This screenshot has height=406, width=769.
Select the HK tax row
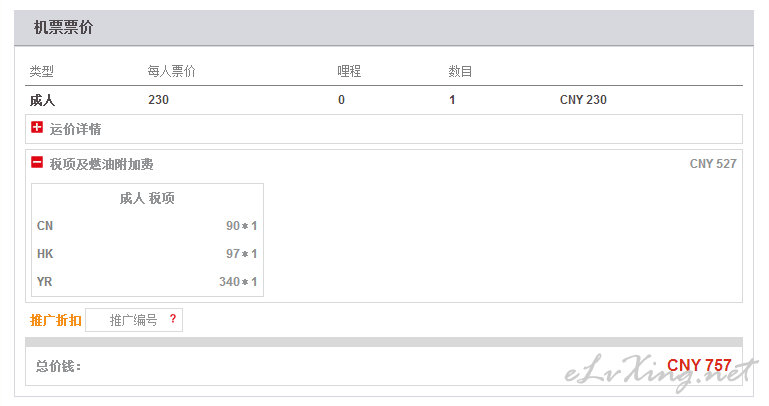pyautogui.click(x=147, y=254)
